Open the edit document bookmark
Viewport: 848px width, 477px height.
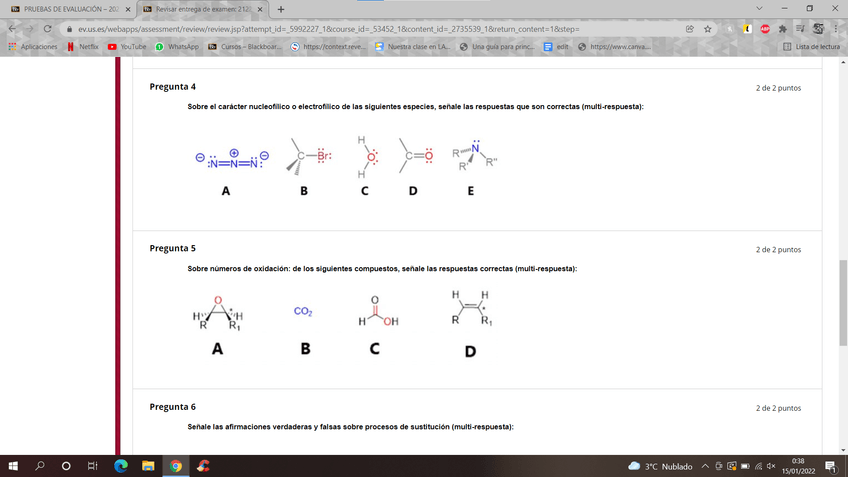[556, 47]
